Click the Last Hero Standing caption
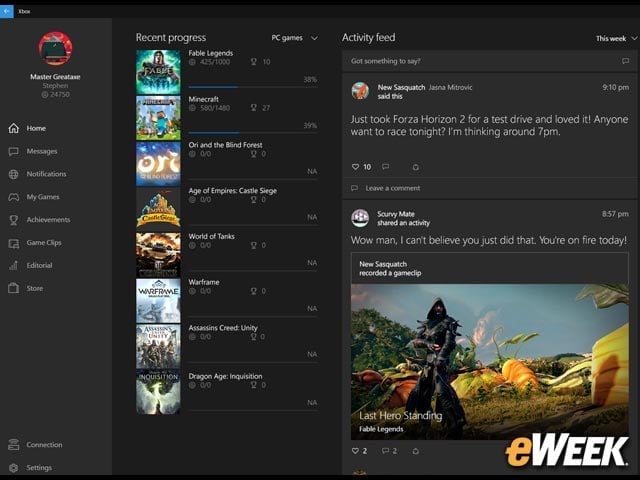The width and height of the screenshot is (640, 480). 400,416
